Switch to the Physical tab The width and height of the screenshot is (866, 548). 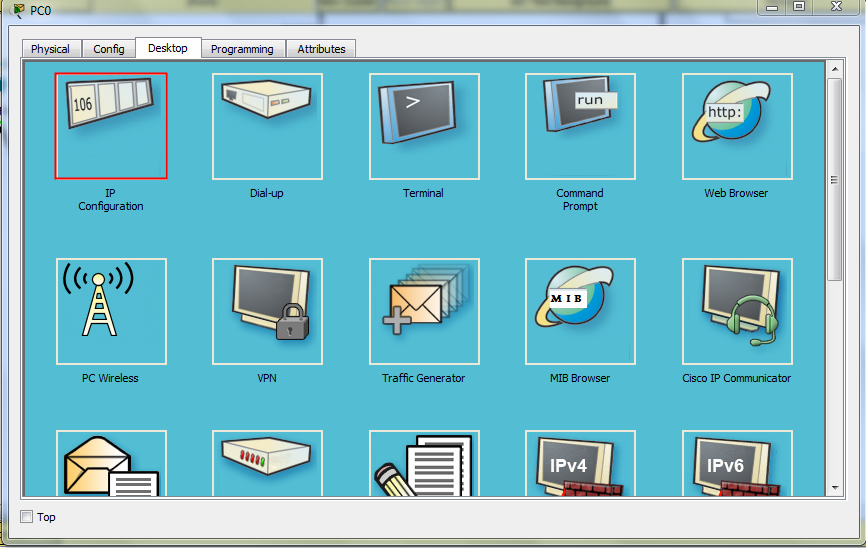[50, 49]
